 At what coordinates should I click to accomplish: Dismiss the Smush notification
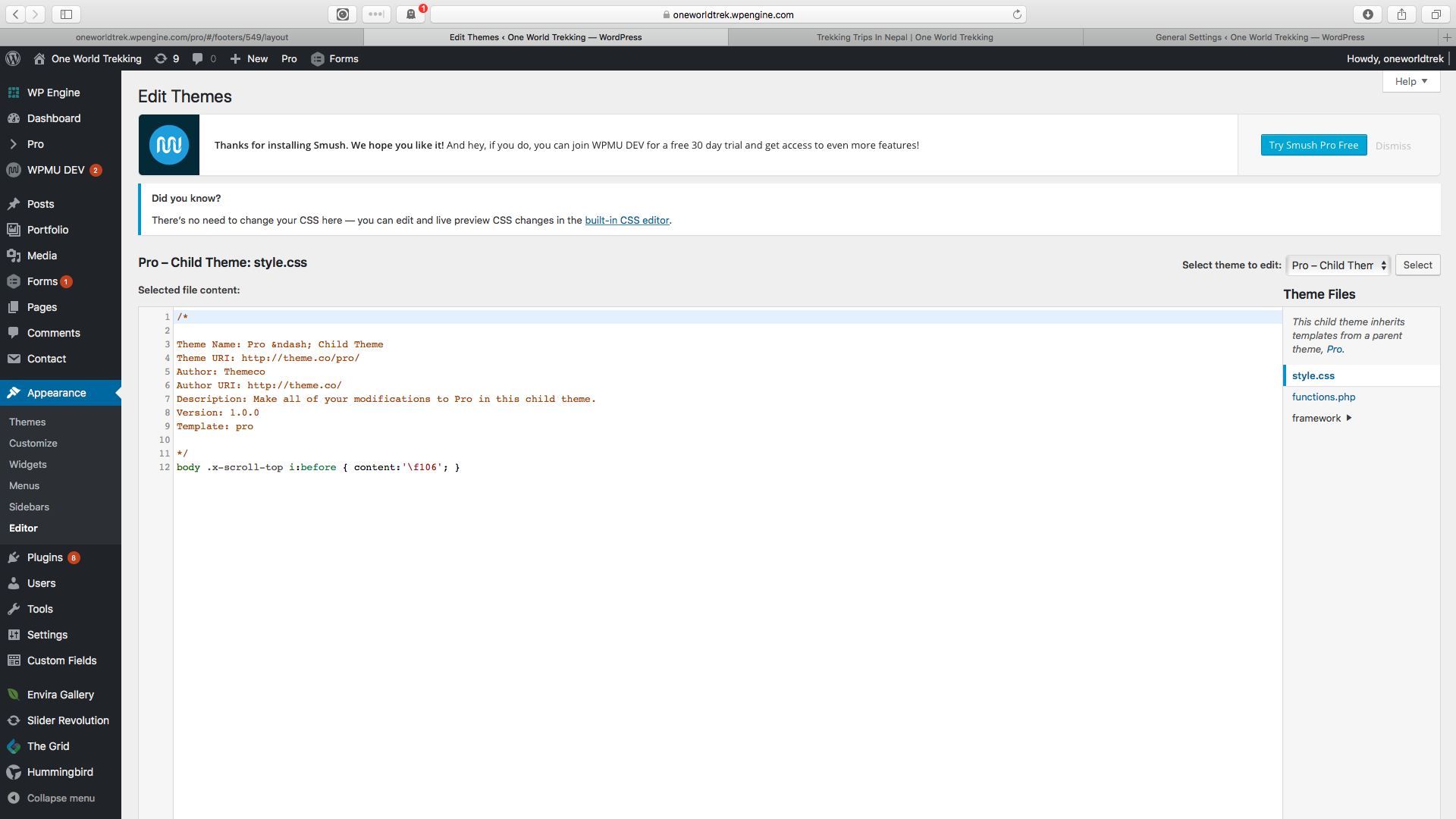pos(1393,146)
